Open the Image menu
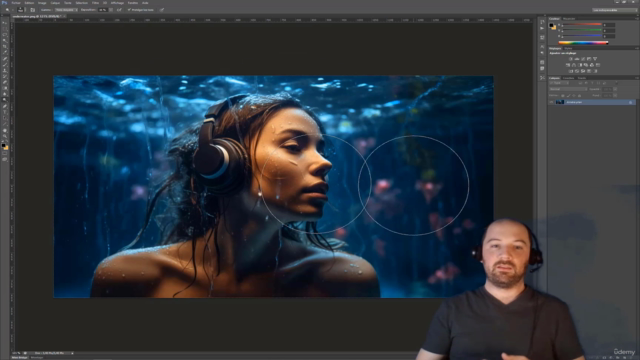This screenshot has width=640, height=360. 42,3
